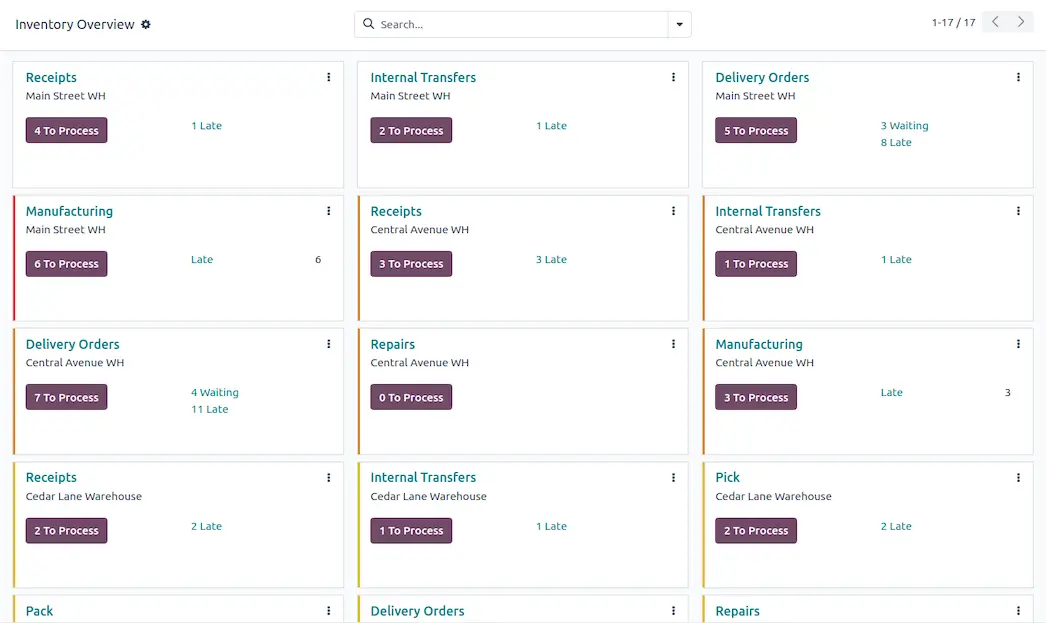Open kebab menu on Cedar Lane Internal Transfers card
1046x623 pixels.
click(673, 478)
